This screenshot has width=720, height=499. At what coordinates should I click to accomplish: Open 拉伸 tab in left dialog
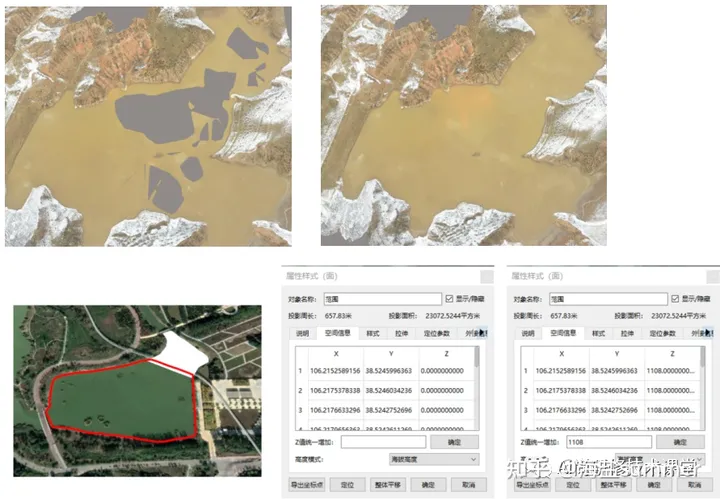(x=401, y=333)
